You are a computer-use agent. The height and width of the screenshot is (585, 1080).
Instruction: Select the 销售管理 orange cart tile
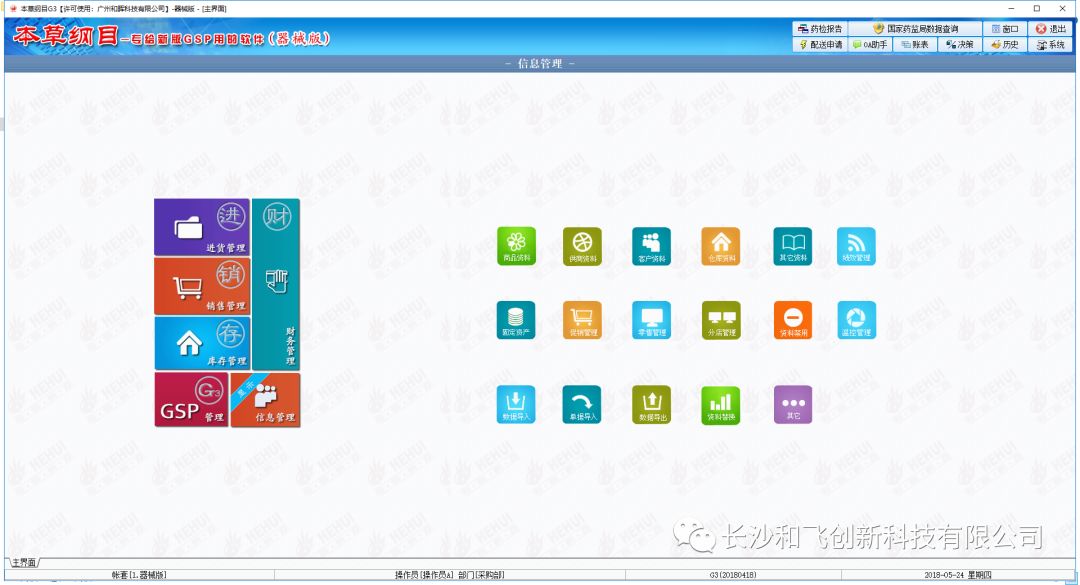click(202, 286)
